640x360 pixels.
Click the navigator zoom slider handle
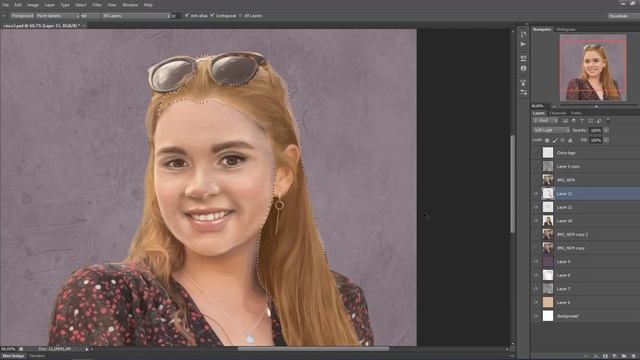[x=596, y=107]
